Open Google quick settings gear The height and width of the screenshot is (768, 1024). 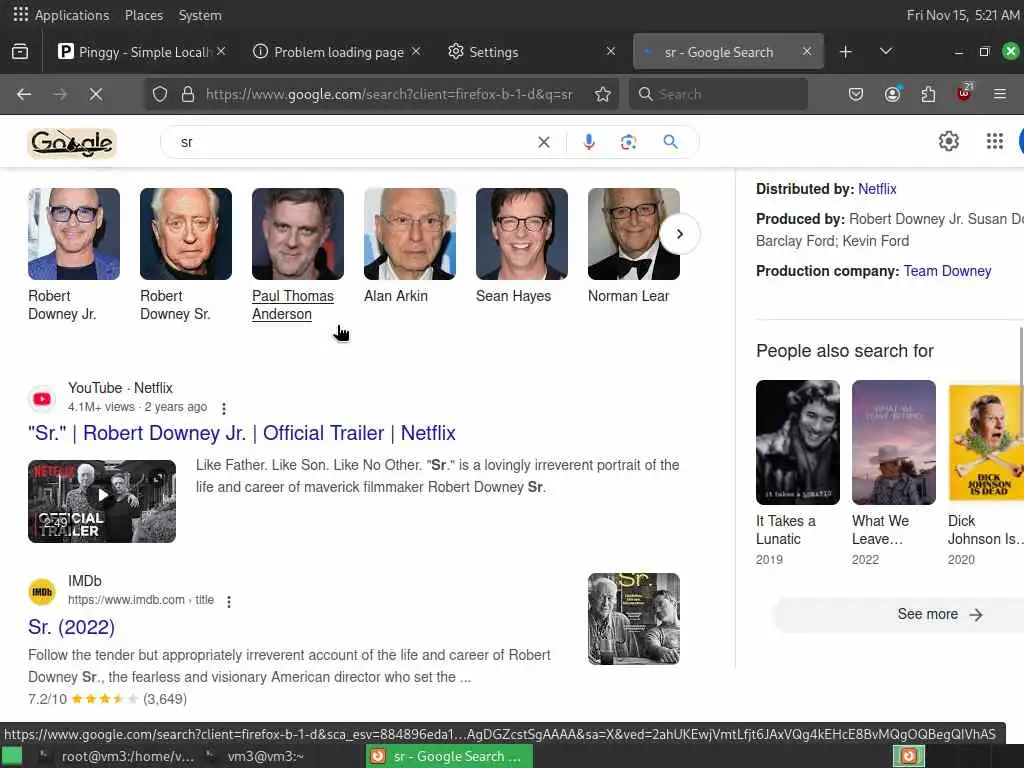948,141
